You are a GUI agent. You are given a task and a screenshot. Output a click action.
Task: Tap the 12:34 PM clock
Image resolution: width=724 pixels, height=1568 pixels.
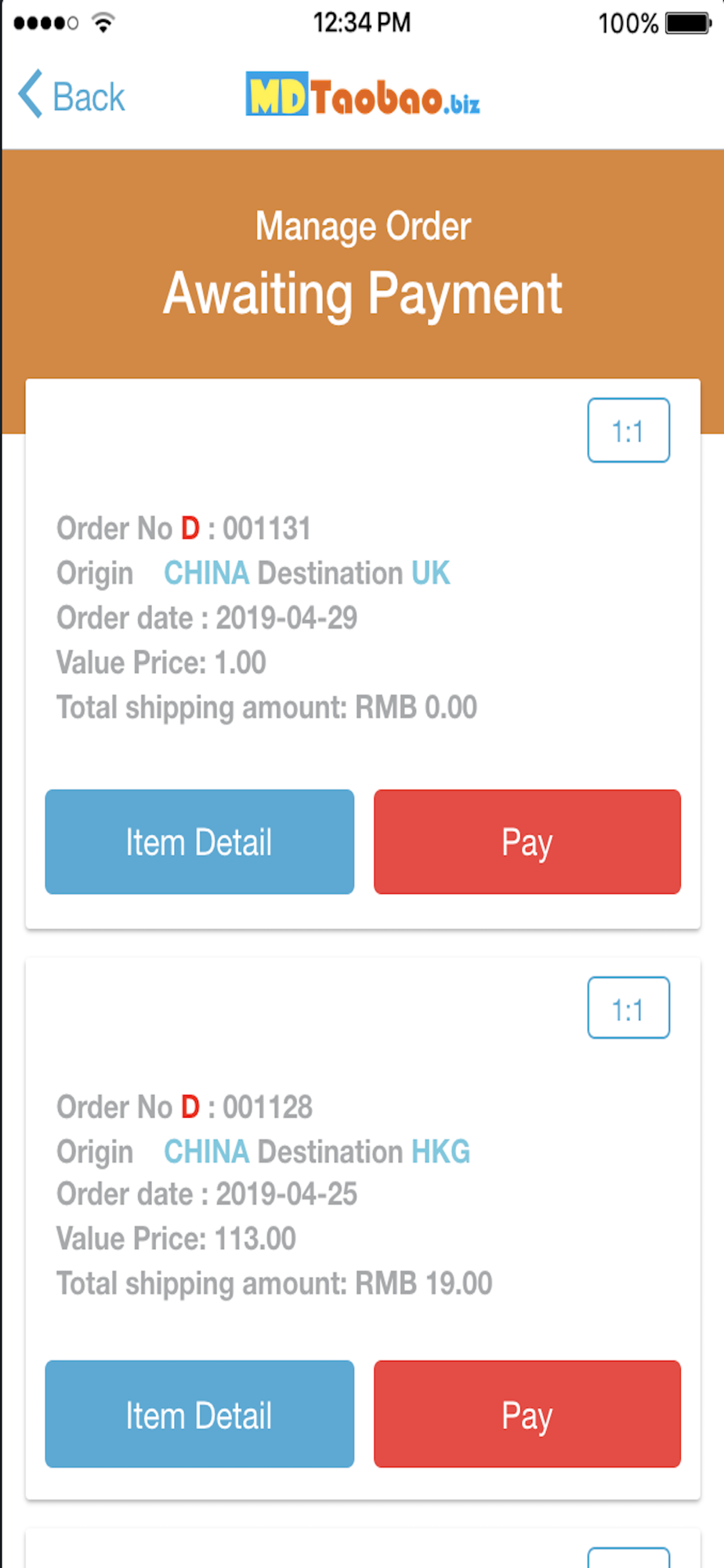coord(362,23)
